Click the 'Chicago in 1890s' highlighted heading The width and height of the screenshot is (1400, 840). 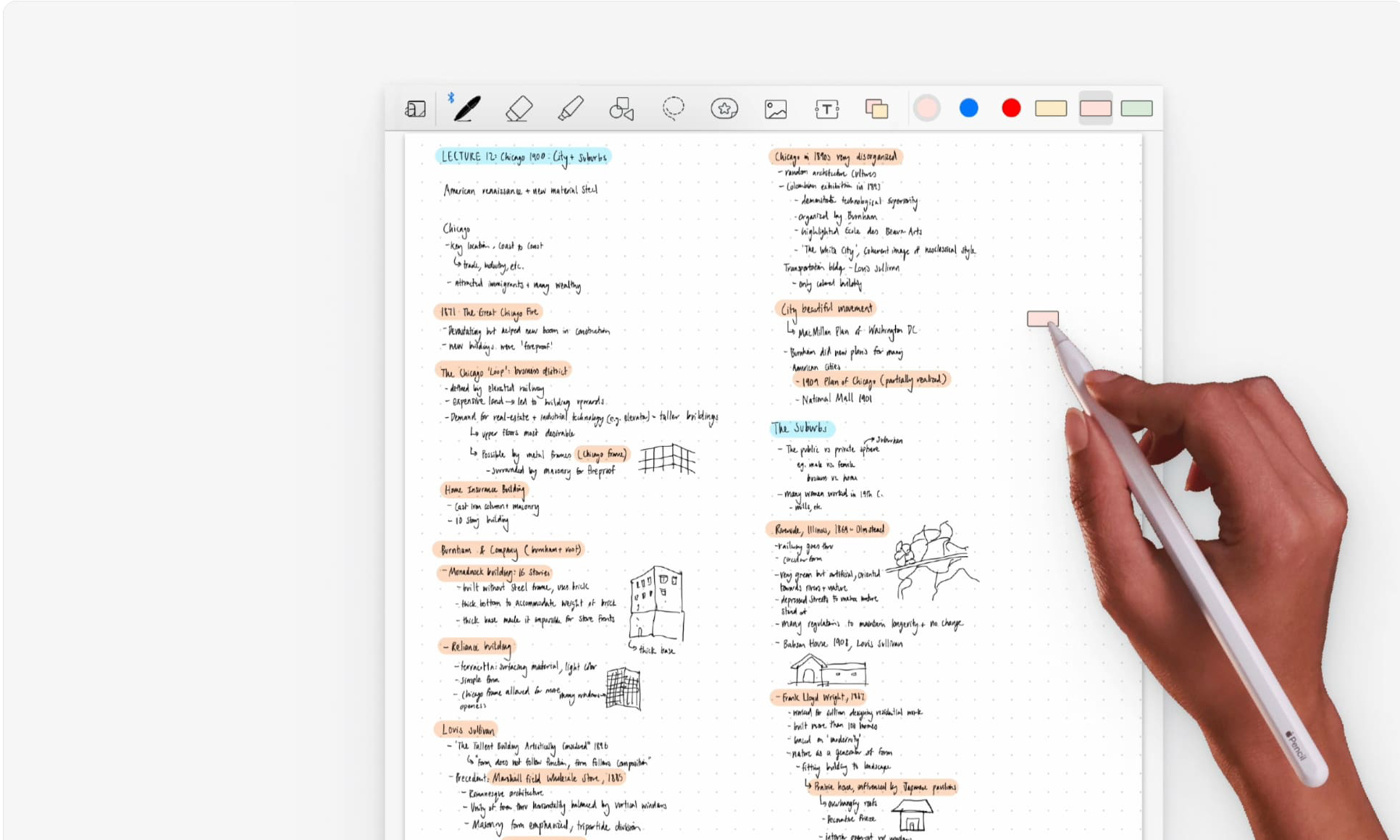pyautogui.click(x=836, y=156)
